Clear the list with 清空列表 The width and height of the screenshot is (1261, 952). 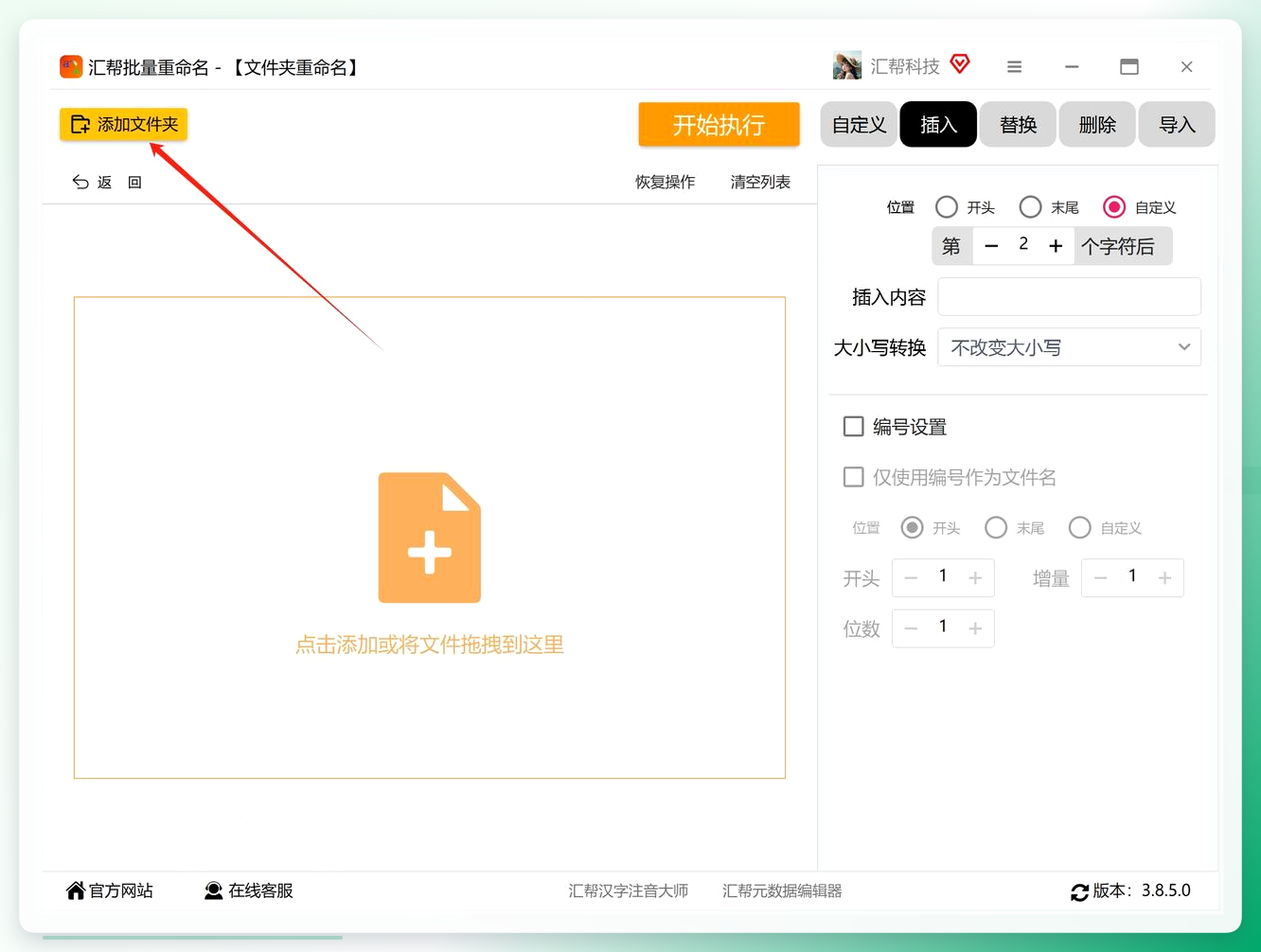click(x=760, y=182)
